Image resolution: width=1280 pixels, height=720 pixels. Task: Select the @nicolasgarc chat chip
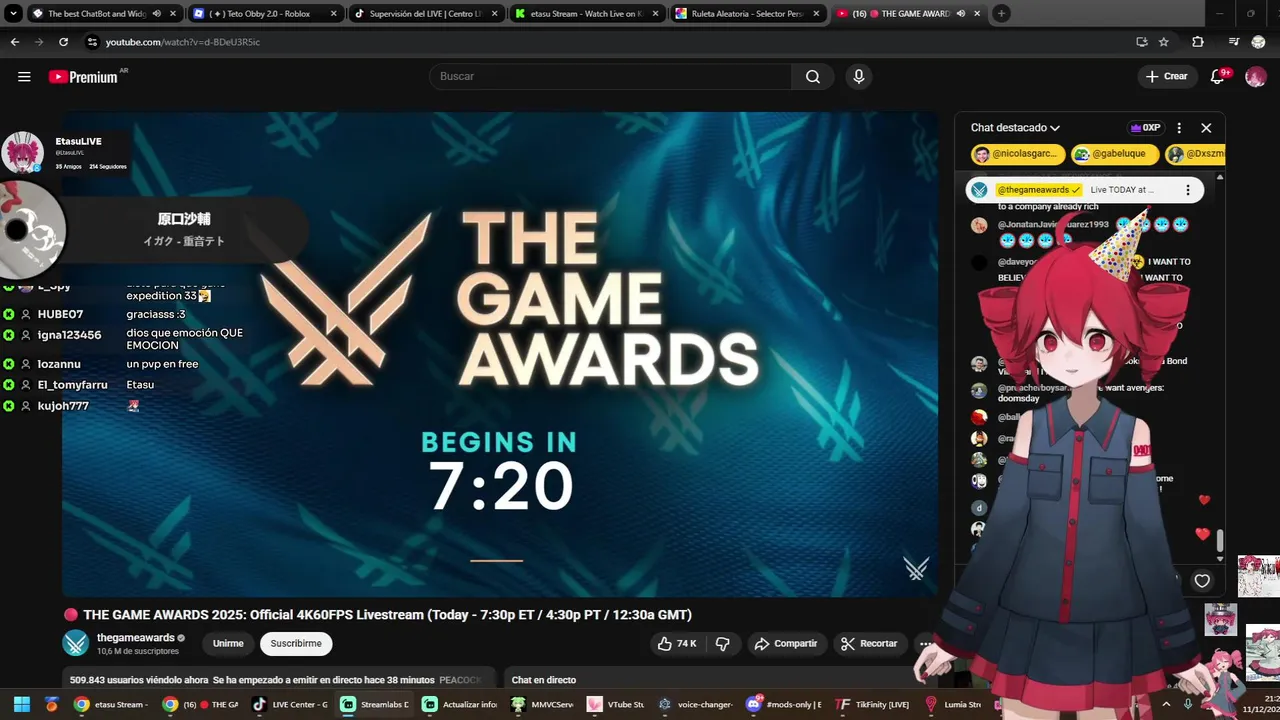click(x=1017, y=155)
